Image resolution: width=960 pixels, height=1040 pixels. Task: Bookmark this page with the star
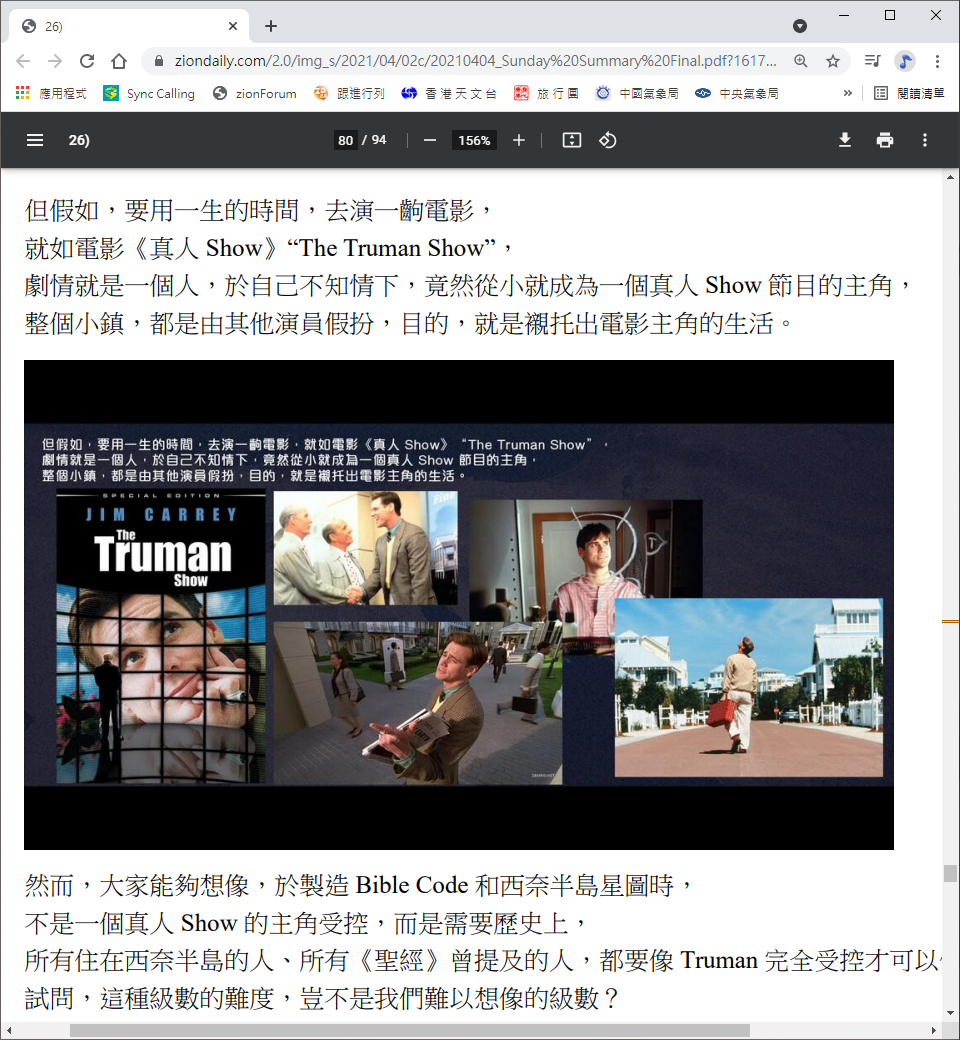coord(833,61)
